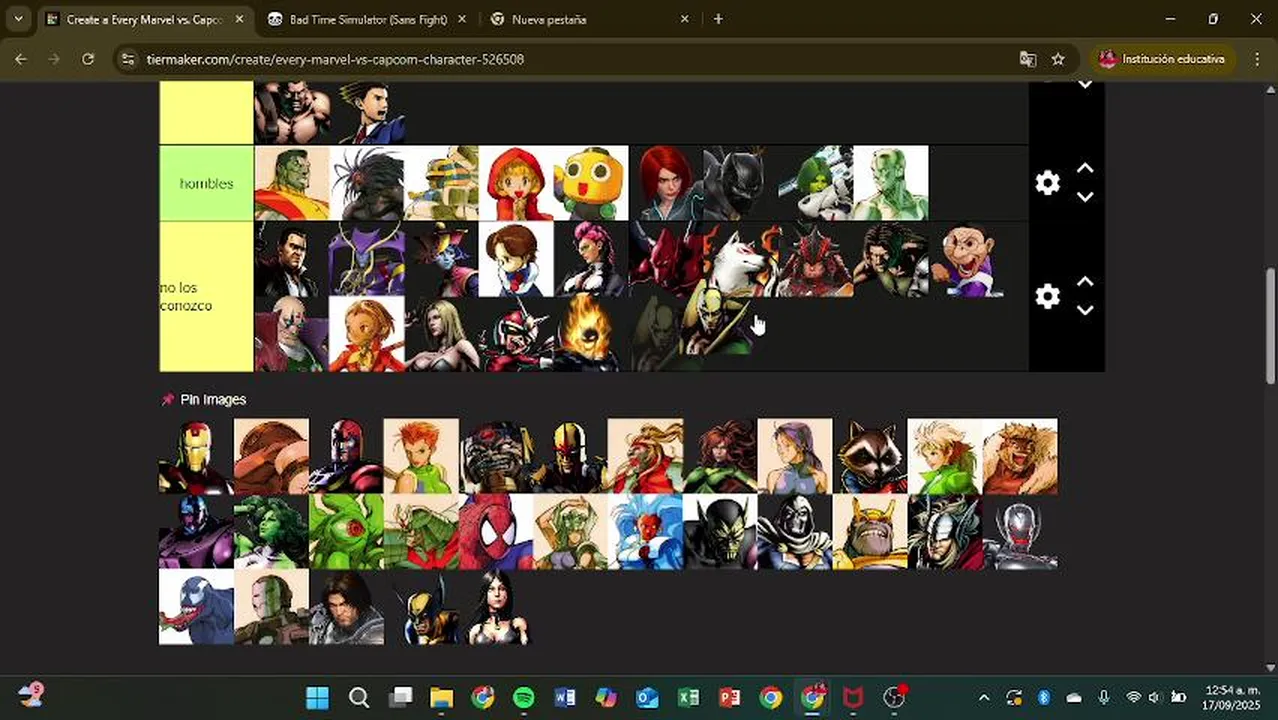
Task: Switch to the Bad Time Simulator (Sans Fight) tab
Action: (x=368, y=19)
